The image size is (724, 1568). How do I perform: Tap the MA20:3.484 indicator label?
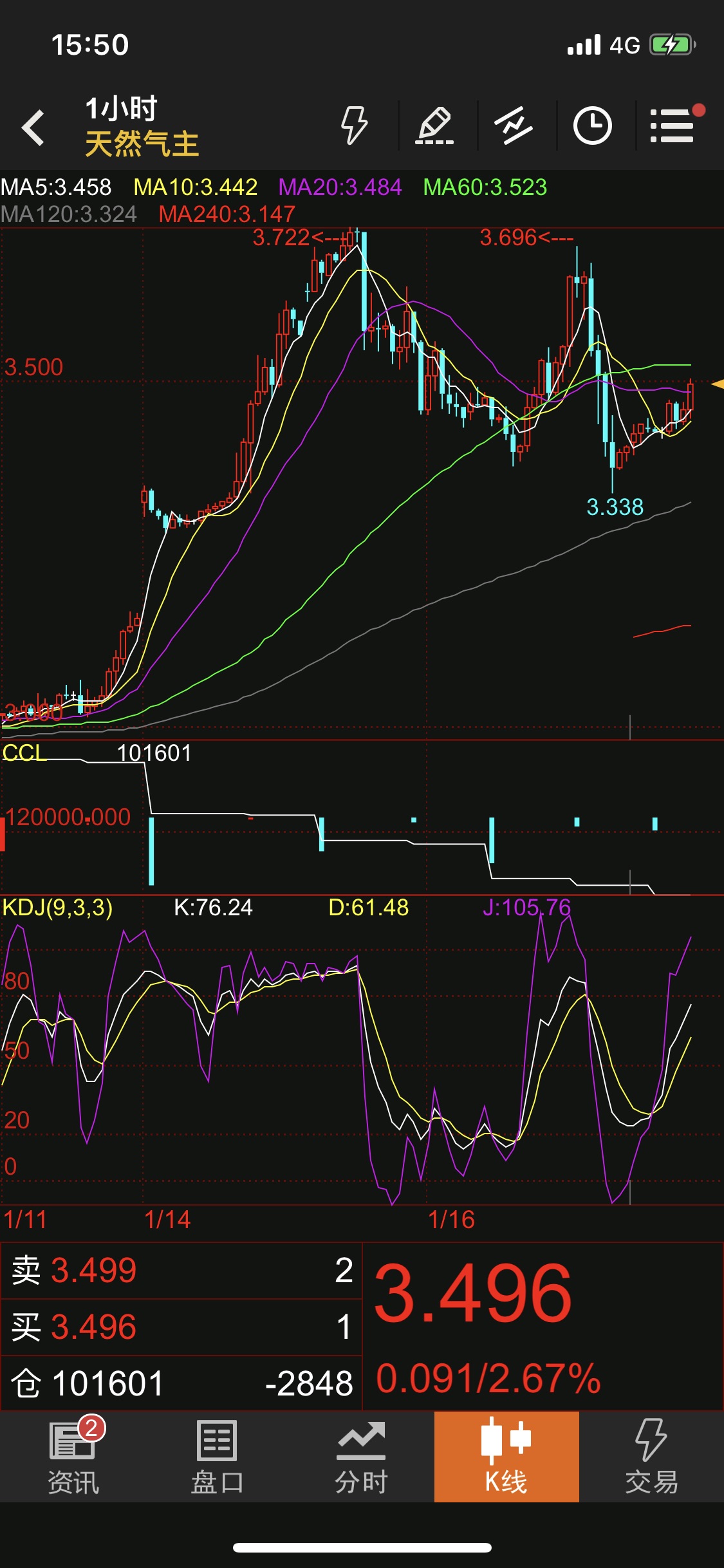(x=340, y=187)
